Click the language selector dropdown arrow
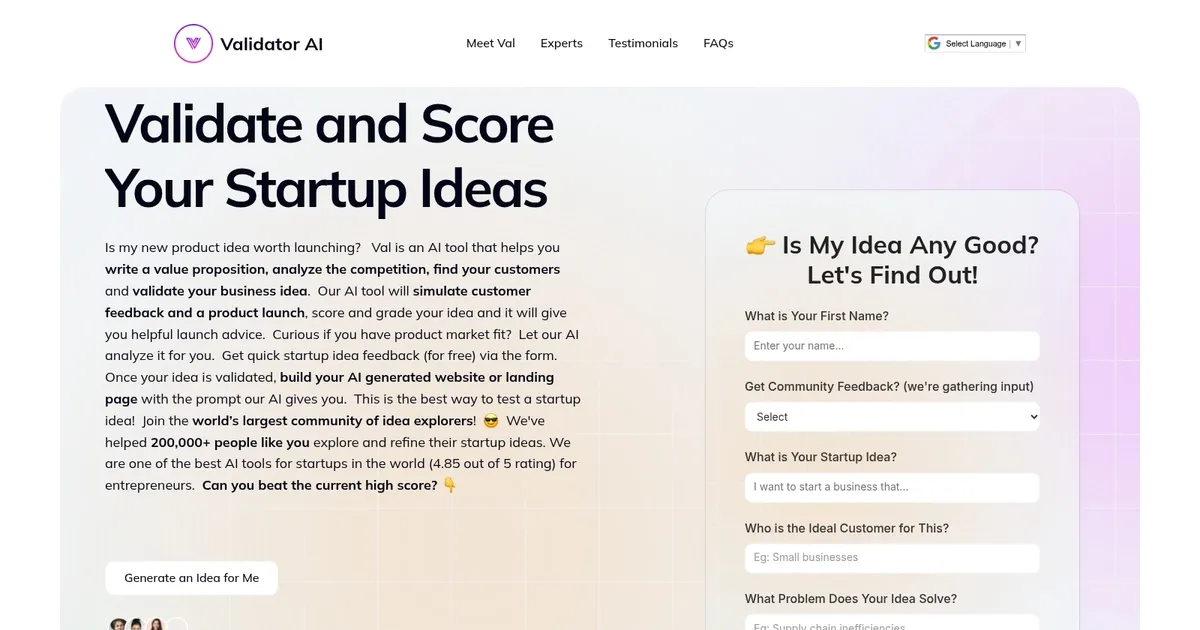 click(1018, 43)
